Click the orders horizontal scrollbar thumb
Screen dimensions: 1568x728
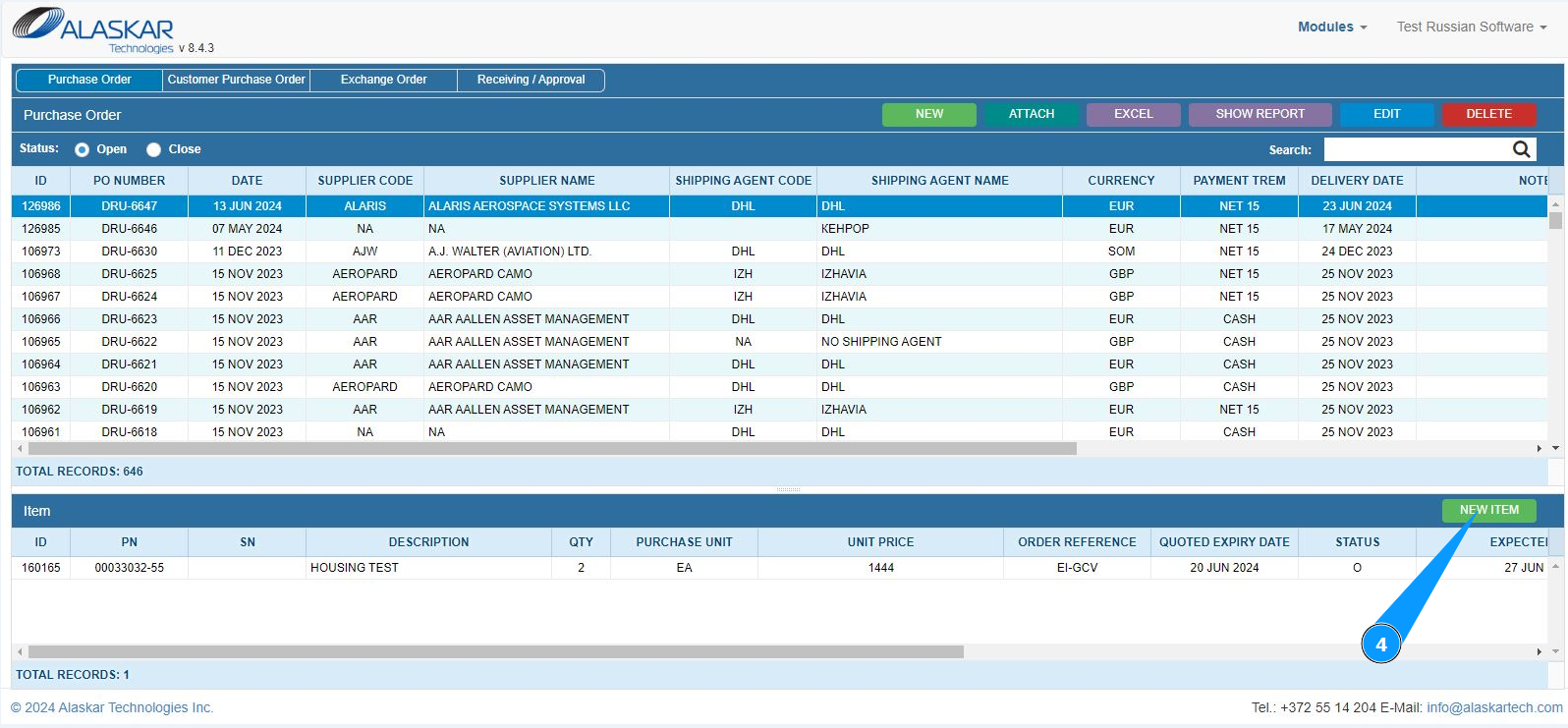click(550, 448)
